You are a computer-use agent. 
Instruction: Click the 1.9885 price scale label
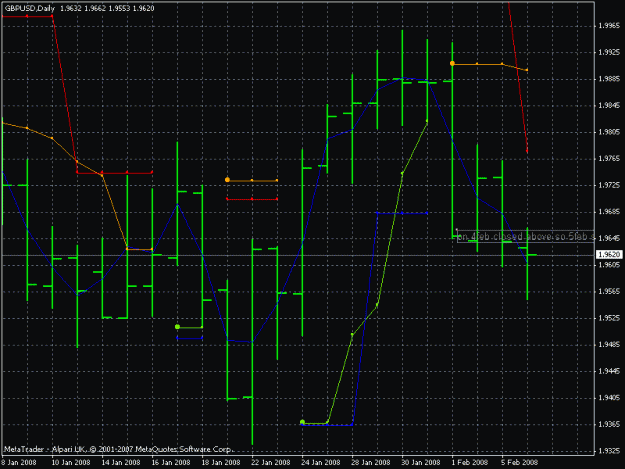(609, 79)
